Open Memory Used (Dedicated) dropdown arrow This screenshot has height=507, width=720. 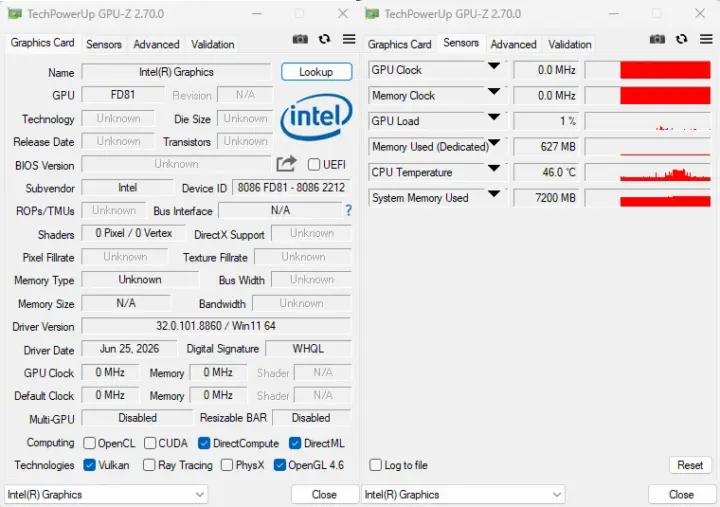click(x=494, y=143)
